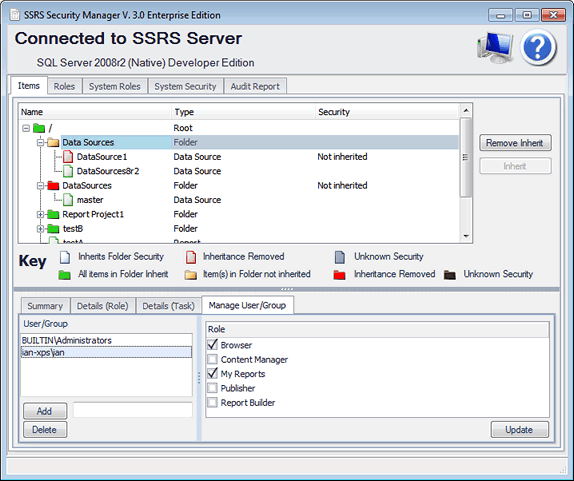Viewport: 574px width, 481px height.
Task: Open the Audit Report tab
Action: coord(255,86)
